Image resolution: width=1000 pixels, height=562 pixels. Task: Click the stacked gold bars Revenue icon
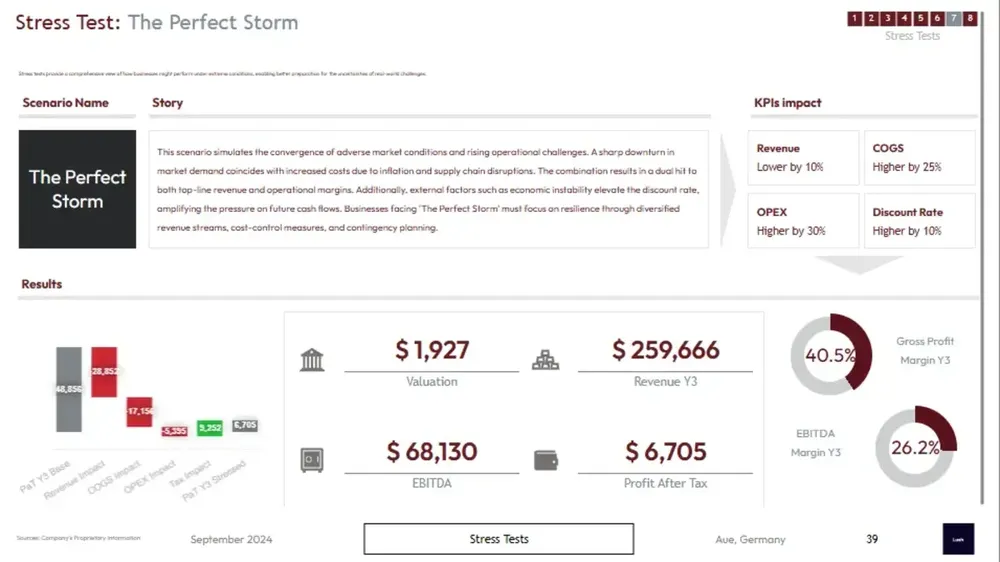(x=545, y=359)
